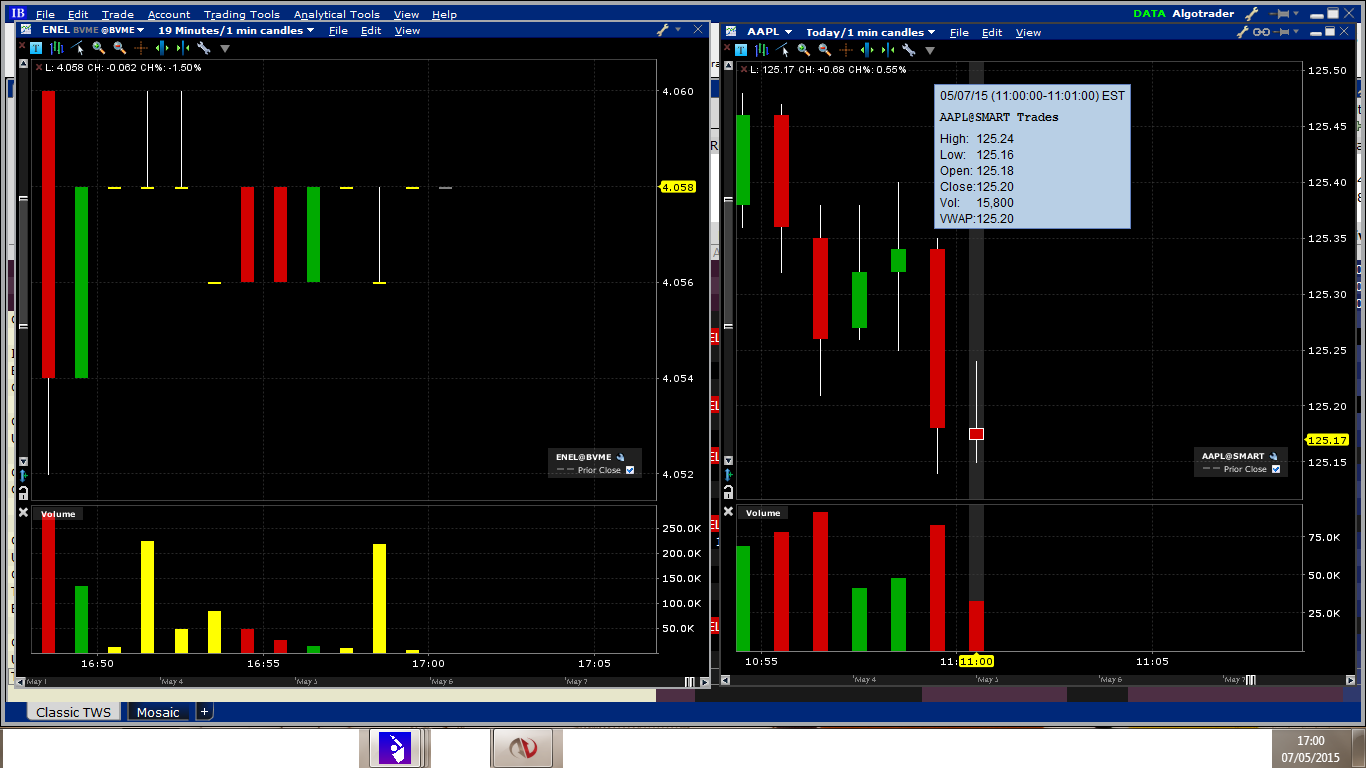Pick the trendline drawing tool in AAPL chart
The image size is (1366, 768).
(784, 50)
